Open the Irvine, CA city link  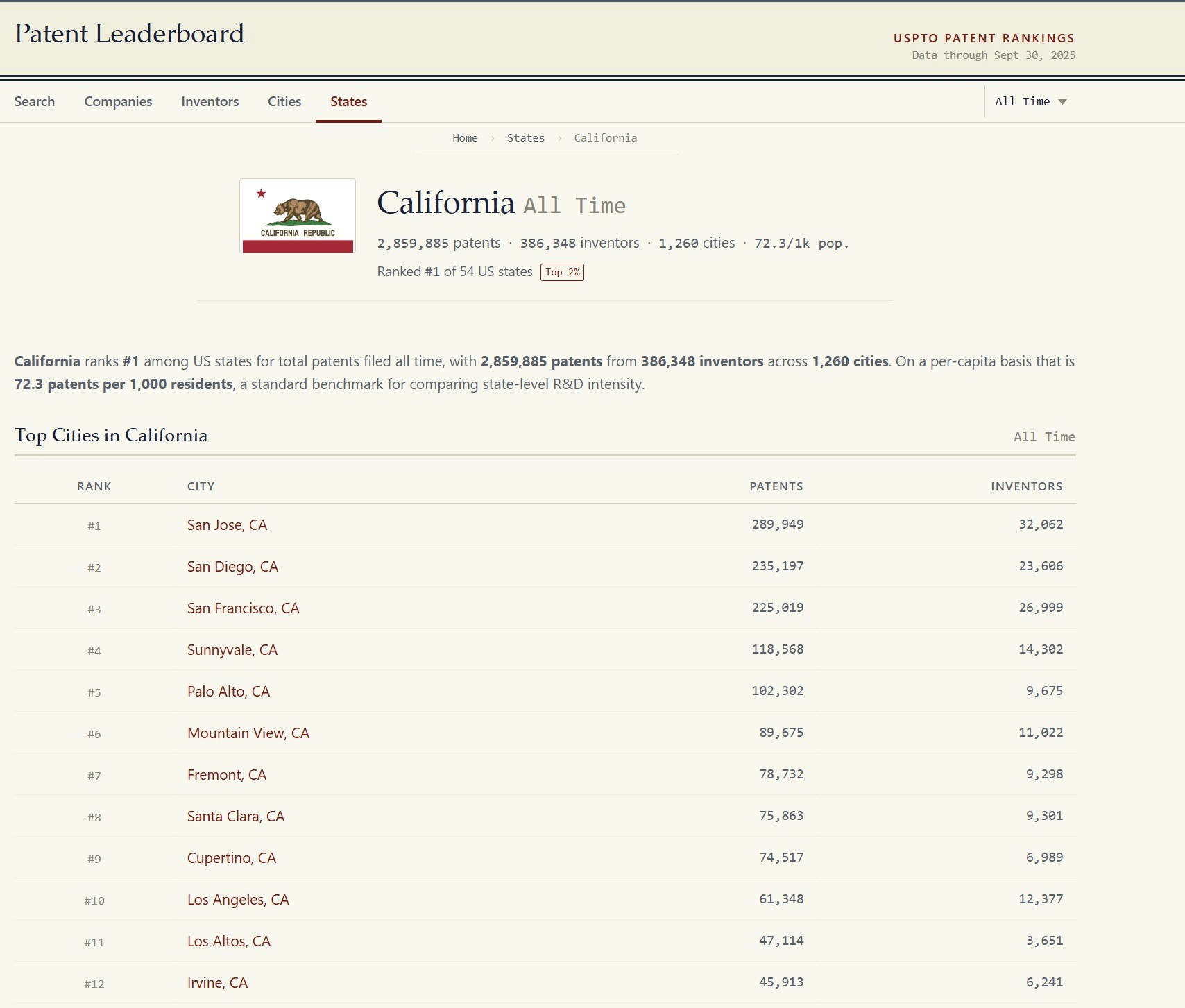217,983
